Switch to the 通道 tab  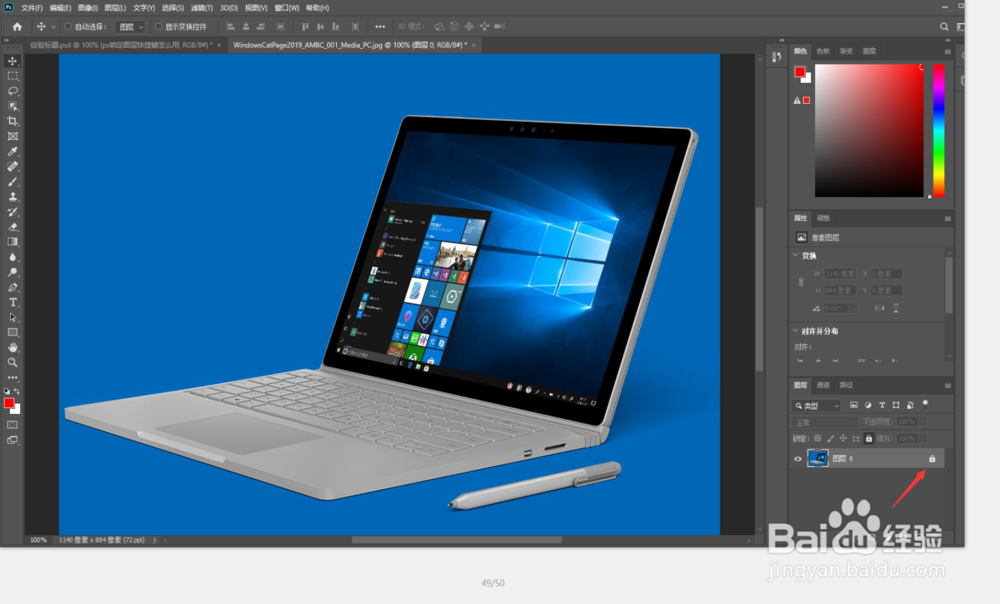(x=823, y=385)
